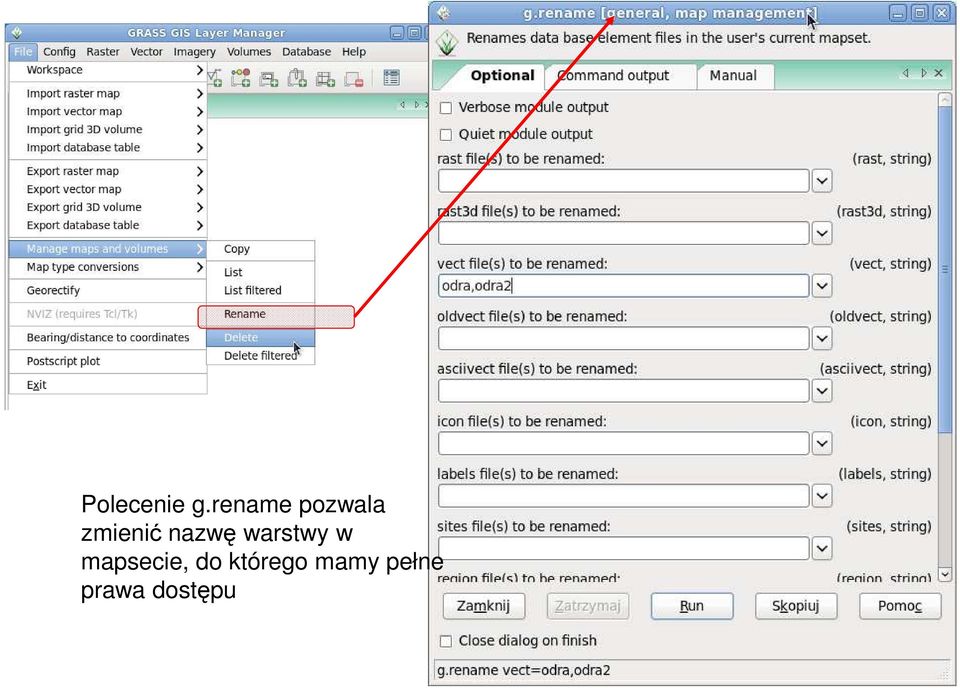Screen dimensions: 960x688
Task: Click the delete selected layer icon
Action: click(354, 78)
